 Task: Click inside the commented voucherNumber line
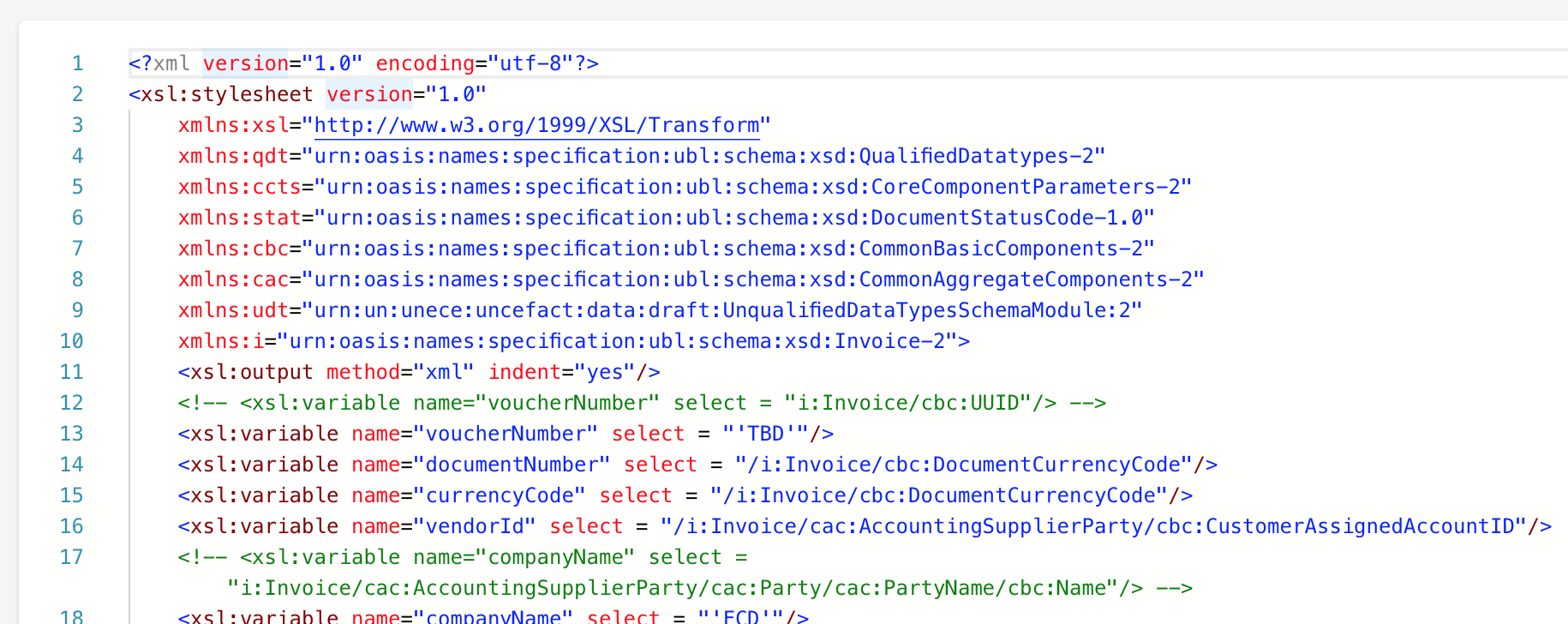641,403
